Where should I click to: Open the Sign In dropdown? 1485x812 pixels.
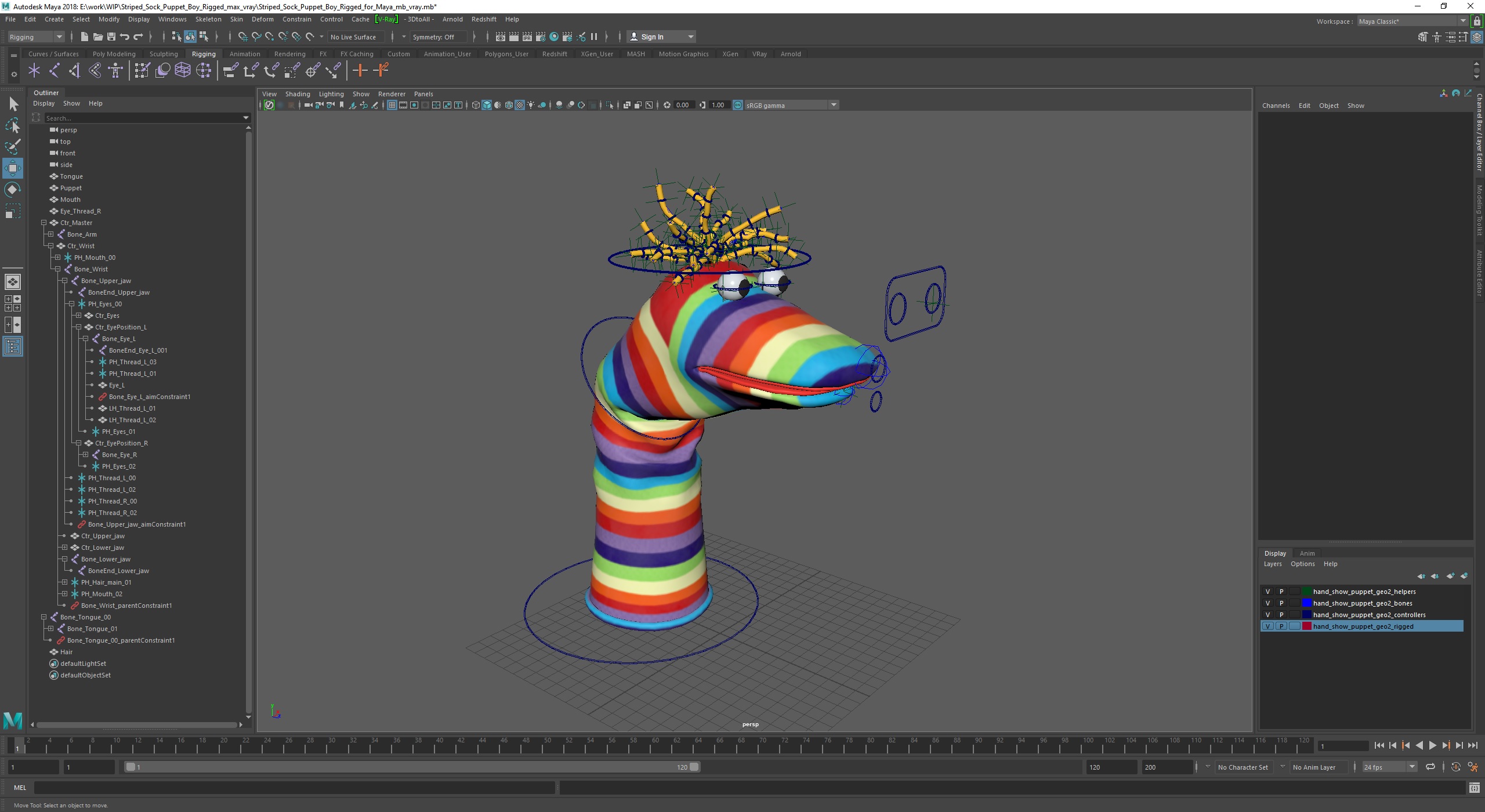click(x=662, y=37)
